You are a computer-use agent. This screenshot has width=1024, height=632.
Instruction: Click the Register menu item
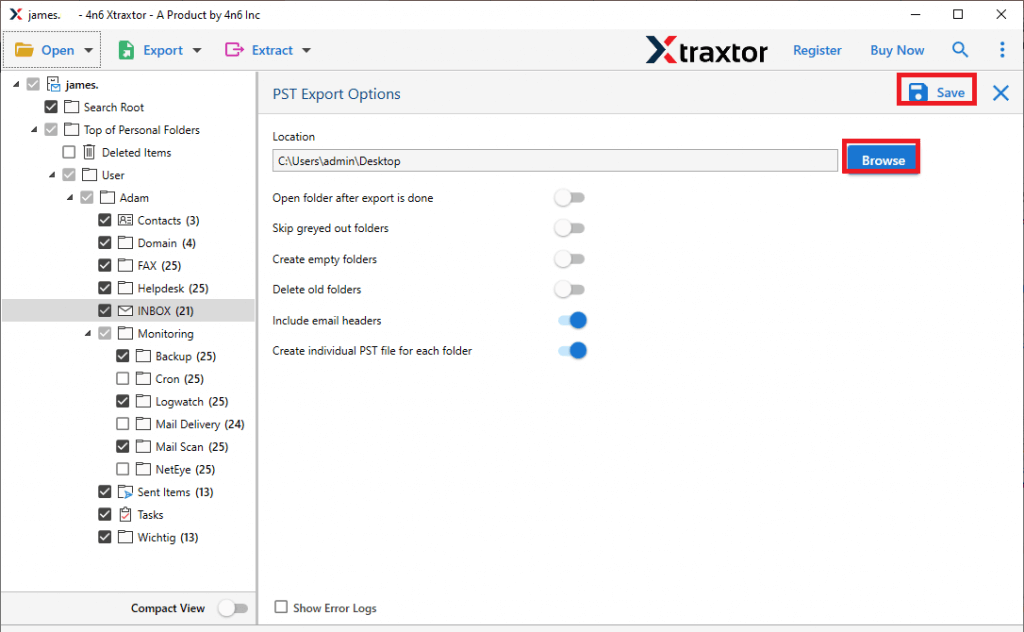pyautogui.click(x=817, y=49)
